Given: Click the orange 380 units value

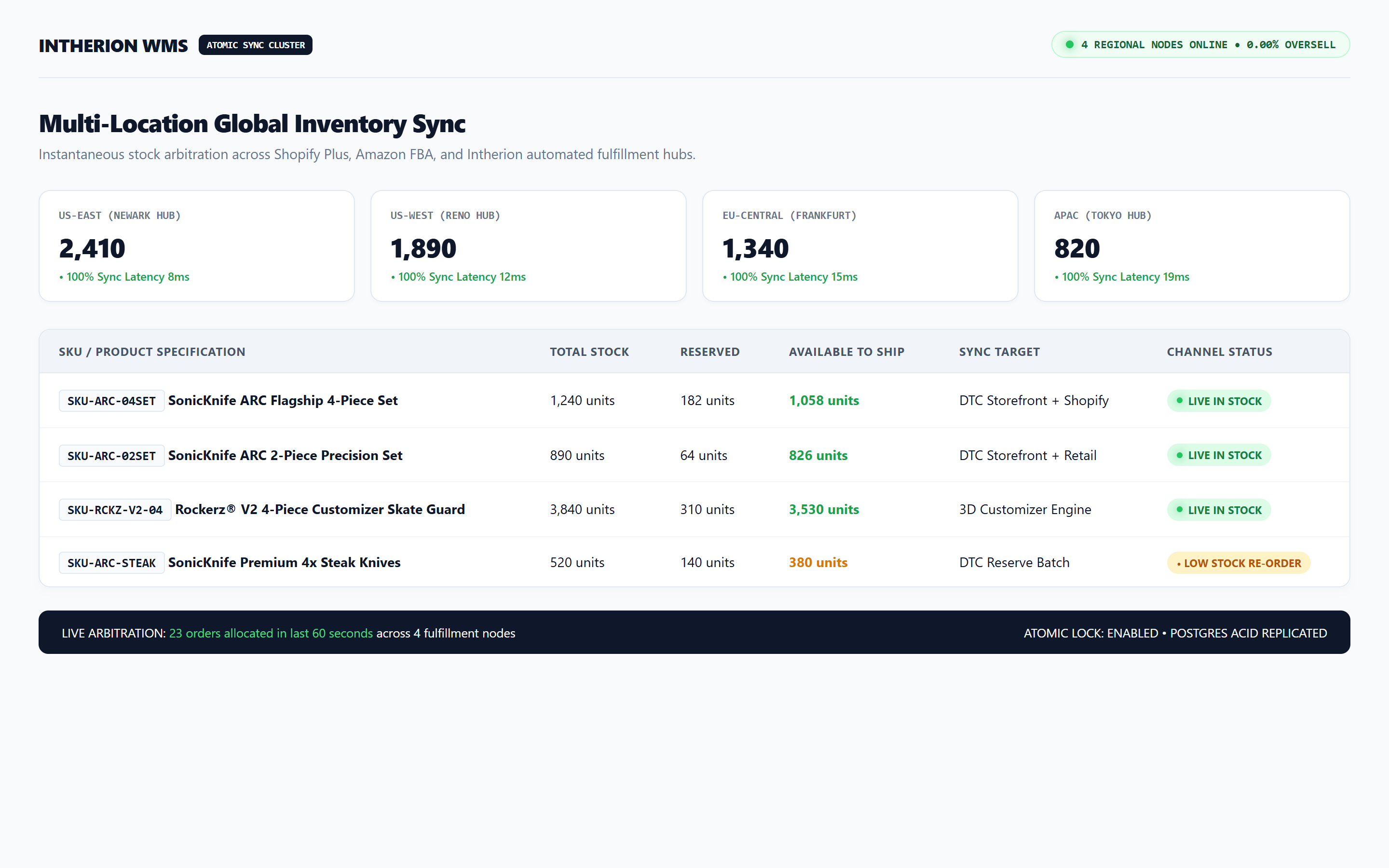Looking at the screenshot, I should (x=818, y=563).
